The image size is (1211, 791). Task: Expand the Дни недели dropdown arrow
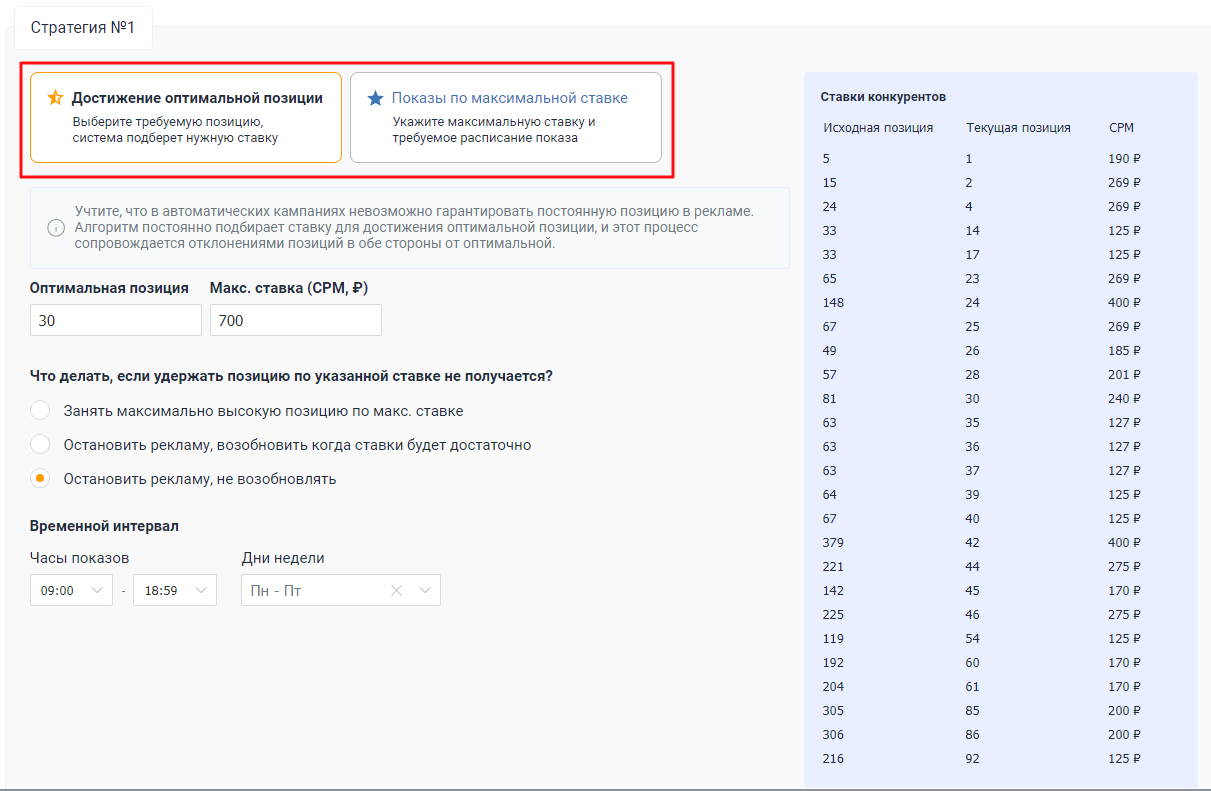425,591
